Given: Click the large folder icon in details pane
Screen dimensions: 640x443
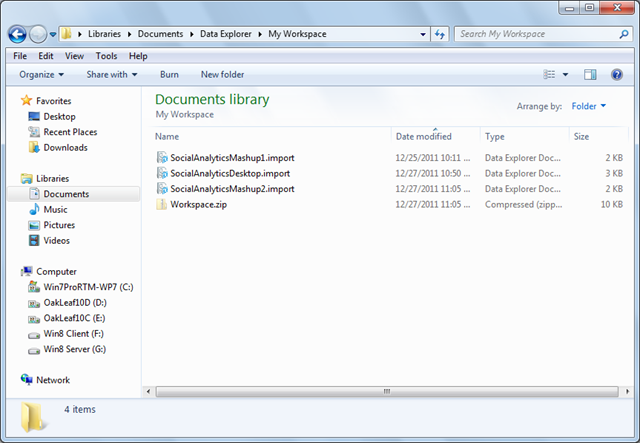Looking at the screenshot, I should pyautogui.click(x=32, y=417).
